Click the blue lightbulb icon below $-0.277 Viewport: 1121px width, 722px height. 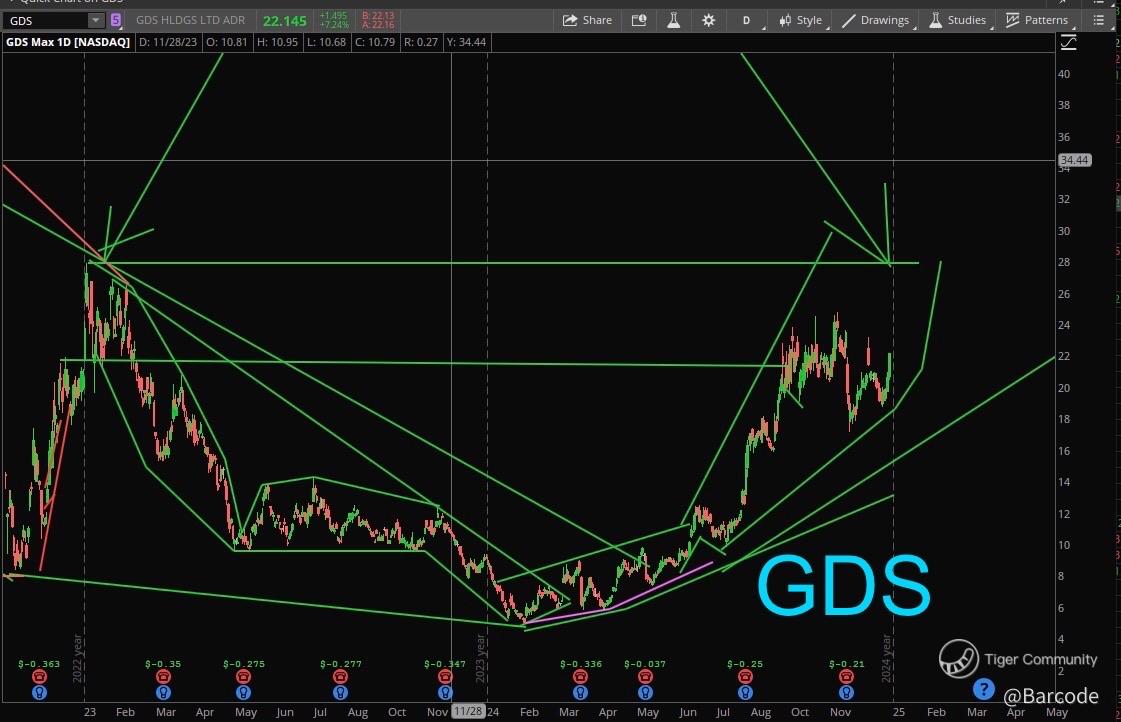click(x=340, y=692)
